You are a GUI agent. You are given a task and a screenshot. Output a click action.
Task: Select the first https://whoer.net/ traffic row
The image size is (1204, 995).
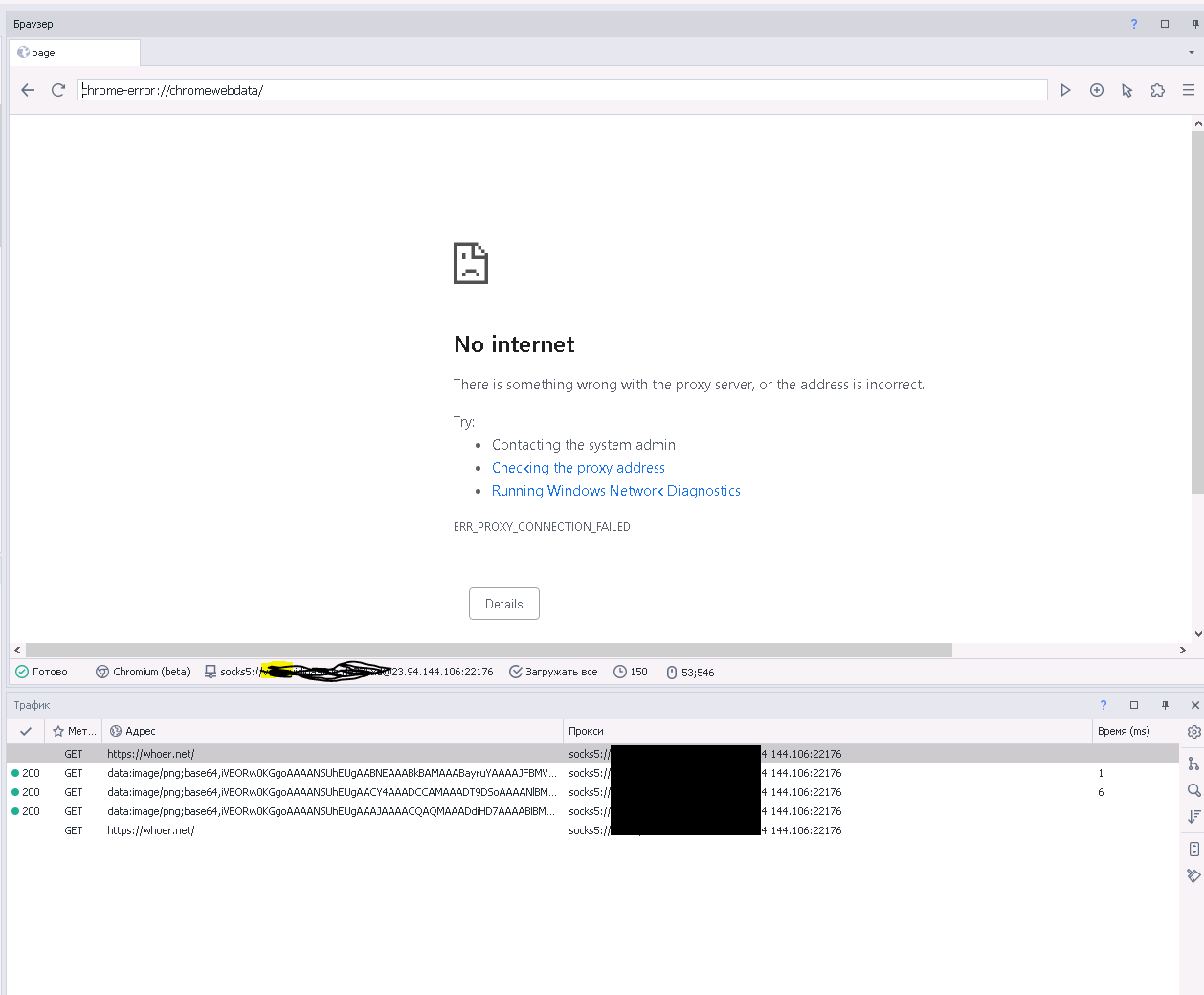(x=592, y=754)
